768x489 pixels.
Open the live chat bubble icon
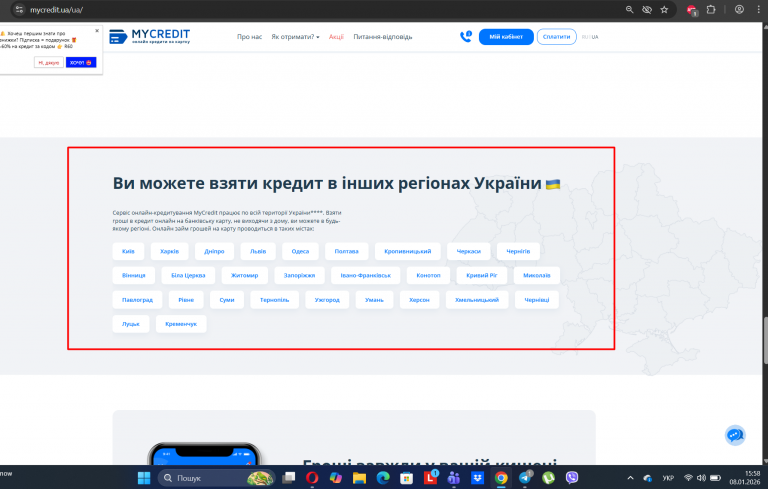(x=735, y=435)
